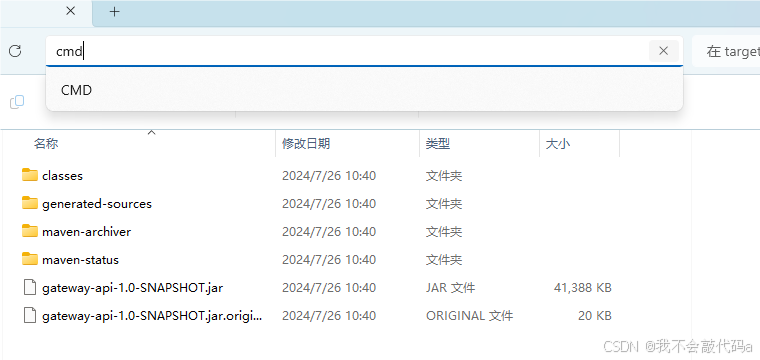The width and height of the screenshot is (760, 360).
Task: Select the maven-status folder name
Action: 80,260
